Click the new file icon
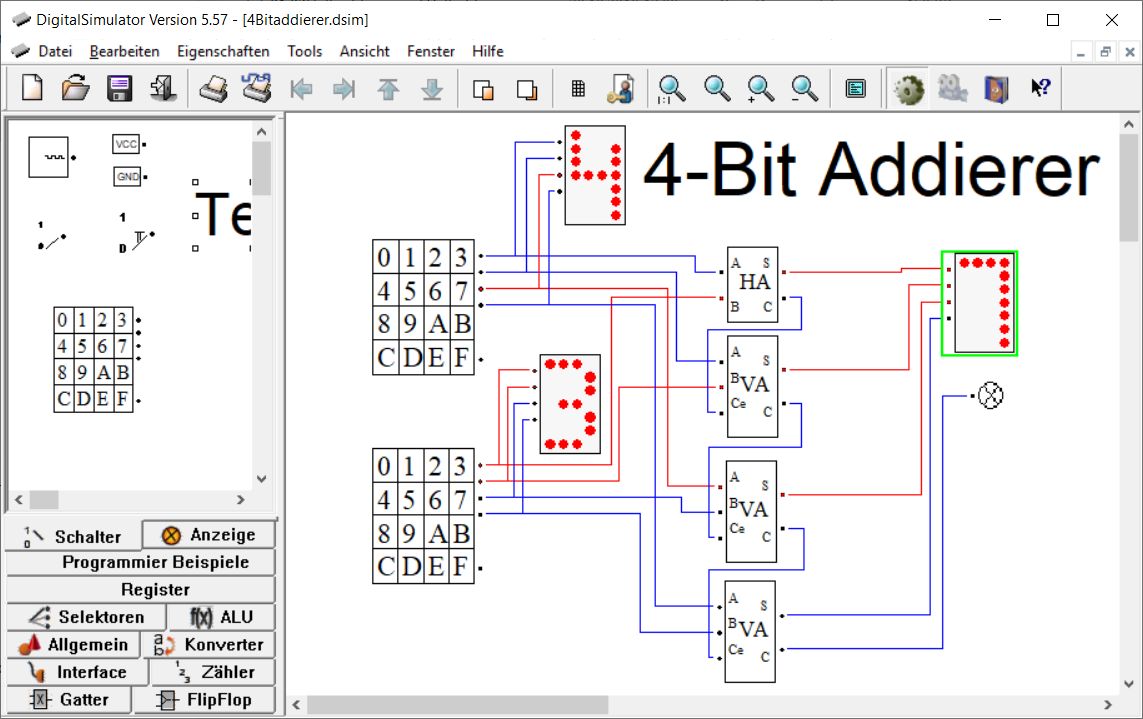 pos(32,89)
